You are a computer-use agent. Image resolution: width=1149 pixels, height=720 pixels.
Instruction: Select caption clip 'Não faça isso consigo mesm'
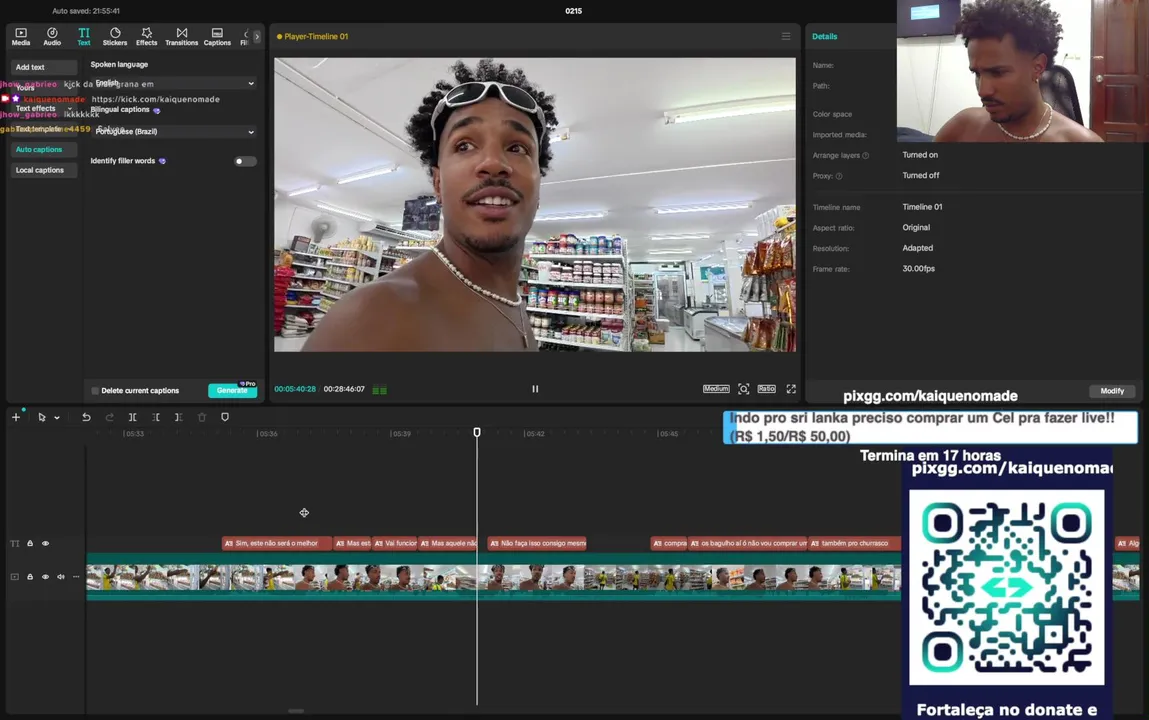[537, 543]
